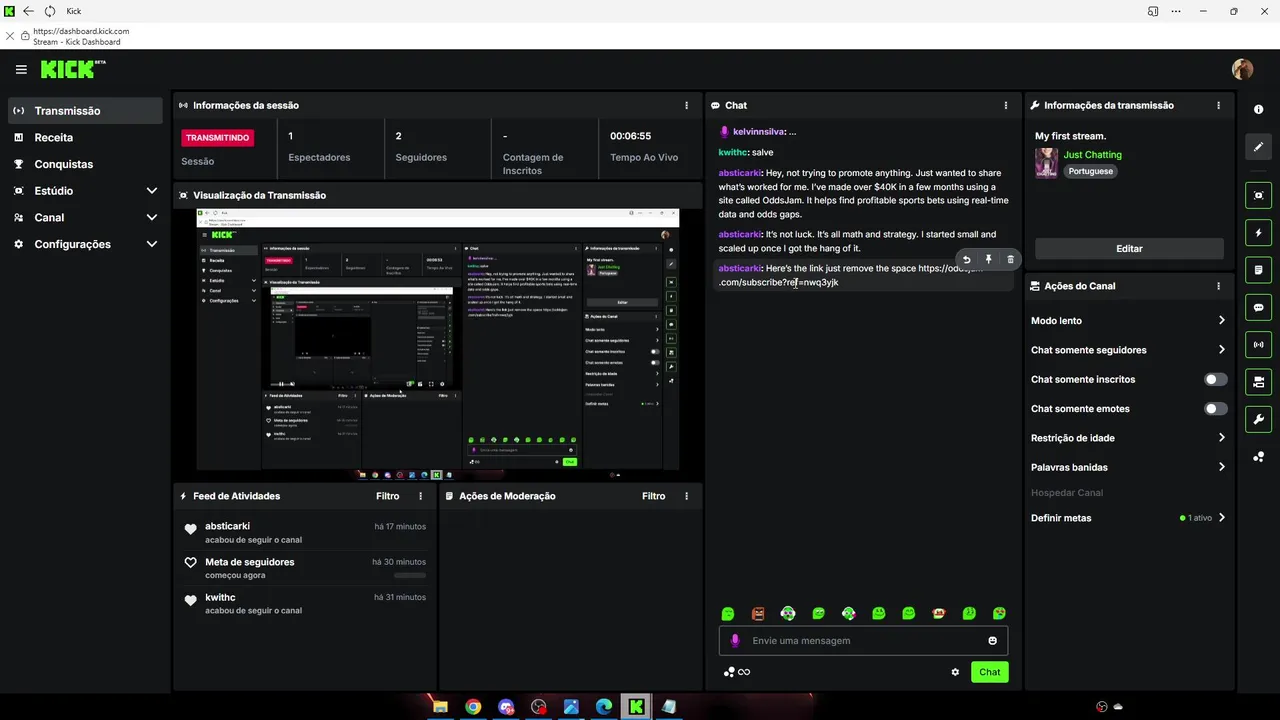The width and height of the screenshot is (1280, 720).
Task: Open Filtro in Ações de Moderação
Action: pyautogui.click(x=653, y=496)
